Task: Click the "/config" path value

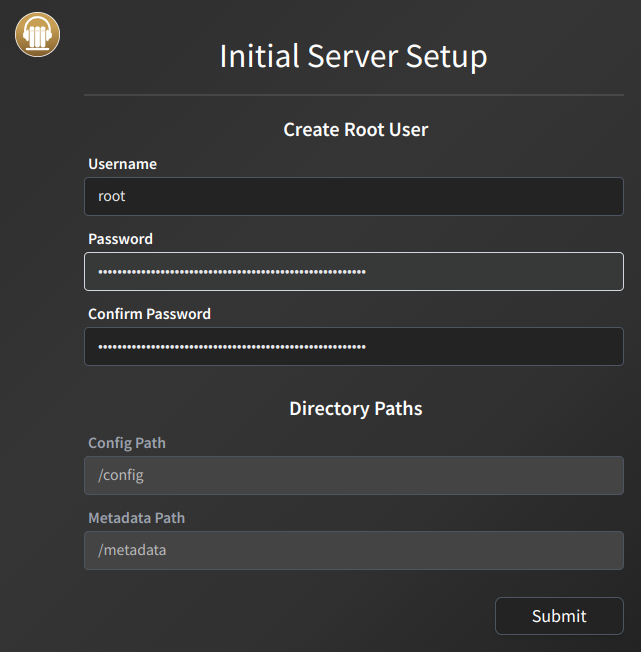Action: click(x=121, y=475)
